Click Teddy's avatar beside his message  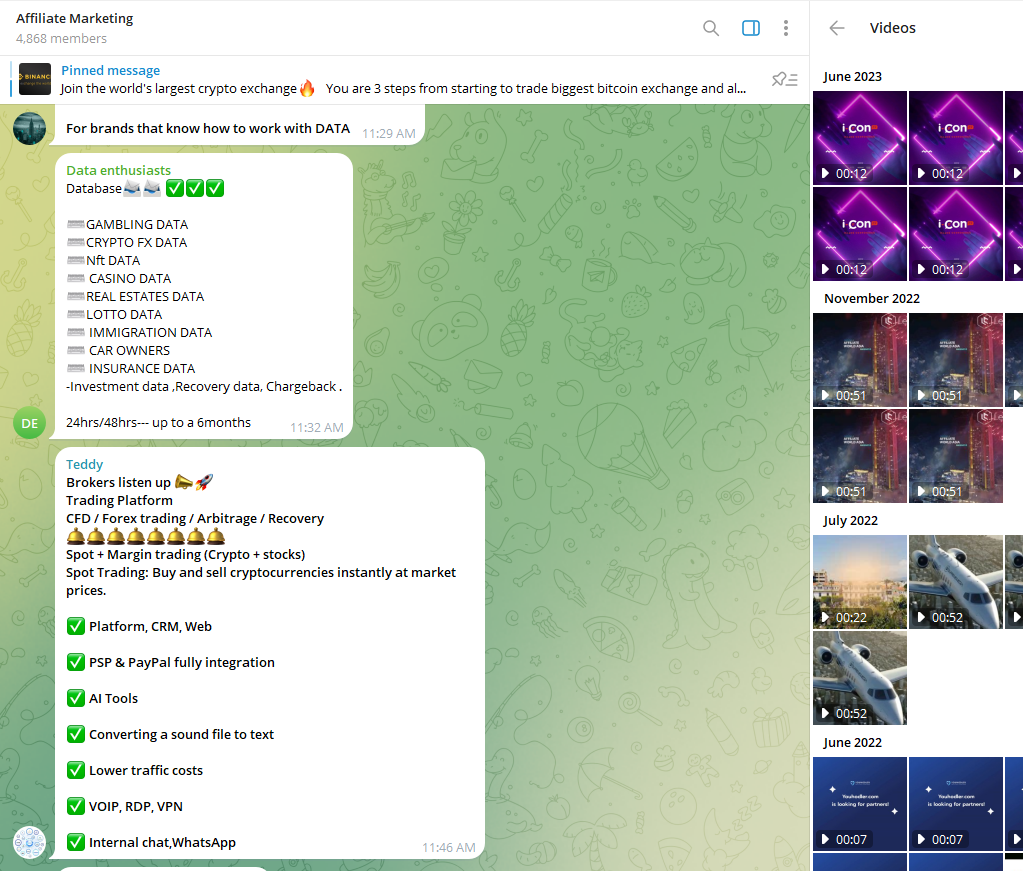point(30,843)
